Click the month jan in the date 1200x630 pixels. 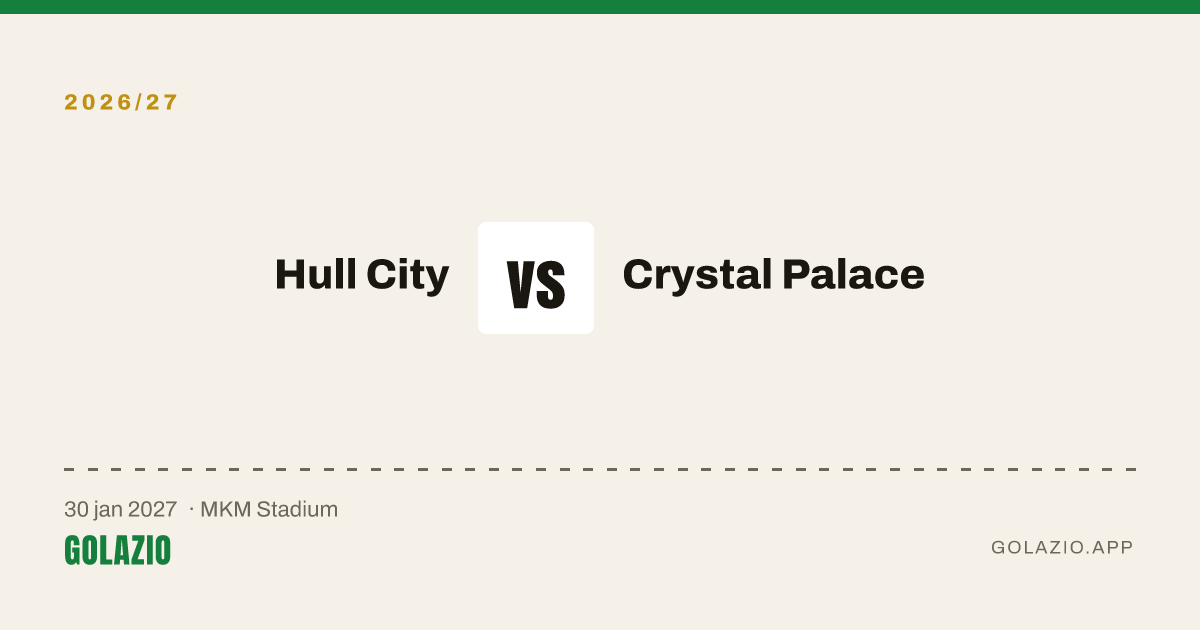pyautogui.click(x=108, y=510)
